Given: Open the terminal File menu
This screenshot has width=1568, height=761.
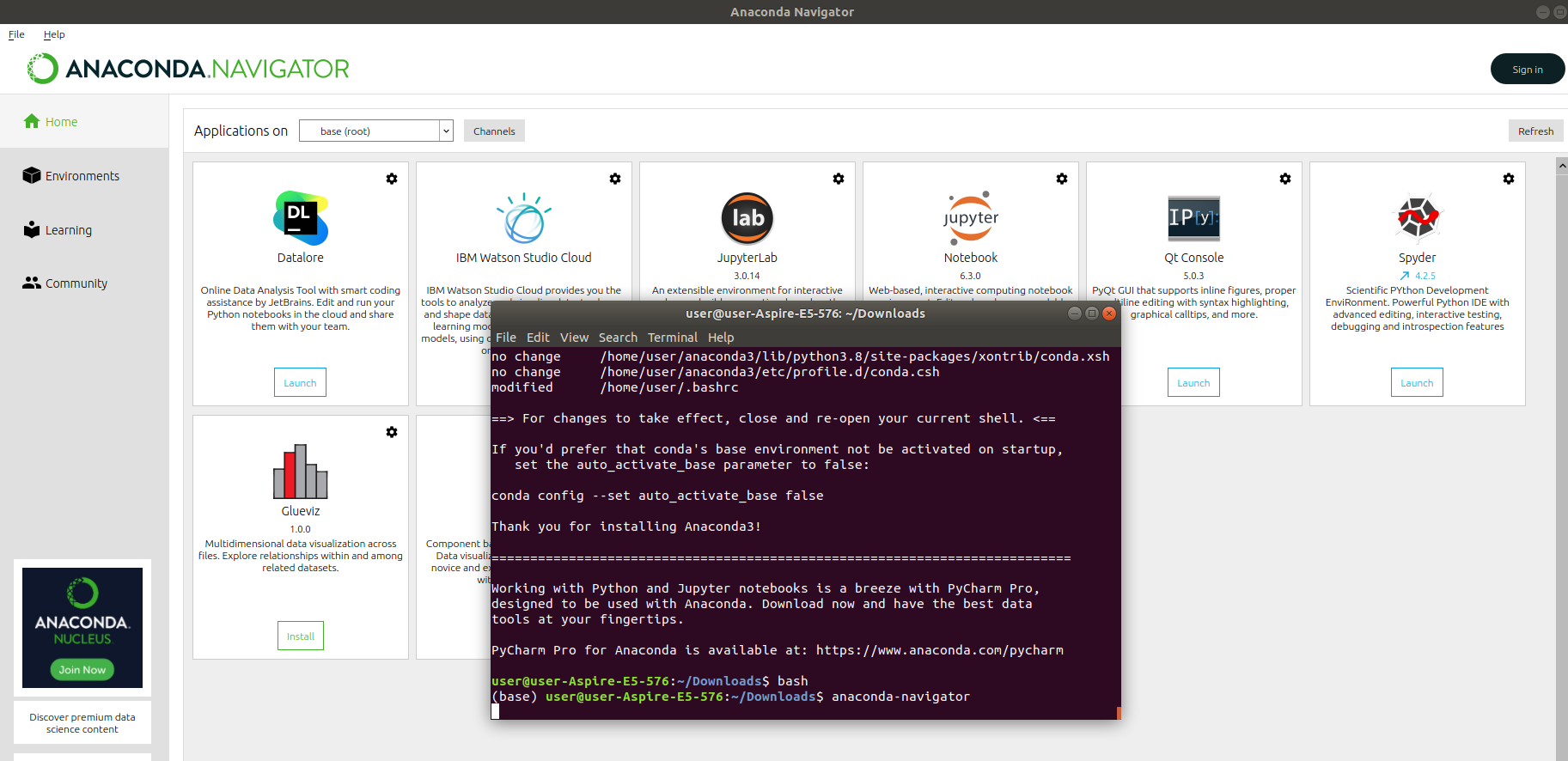Looking at the screenshot, I should (506, 338).
